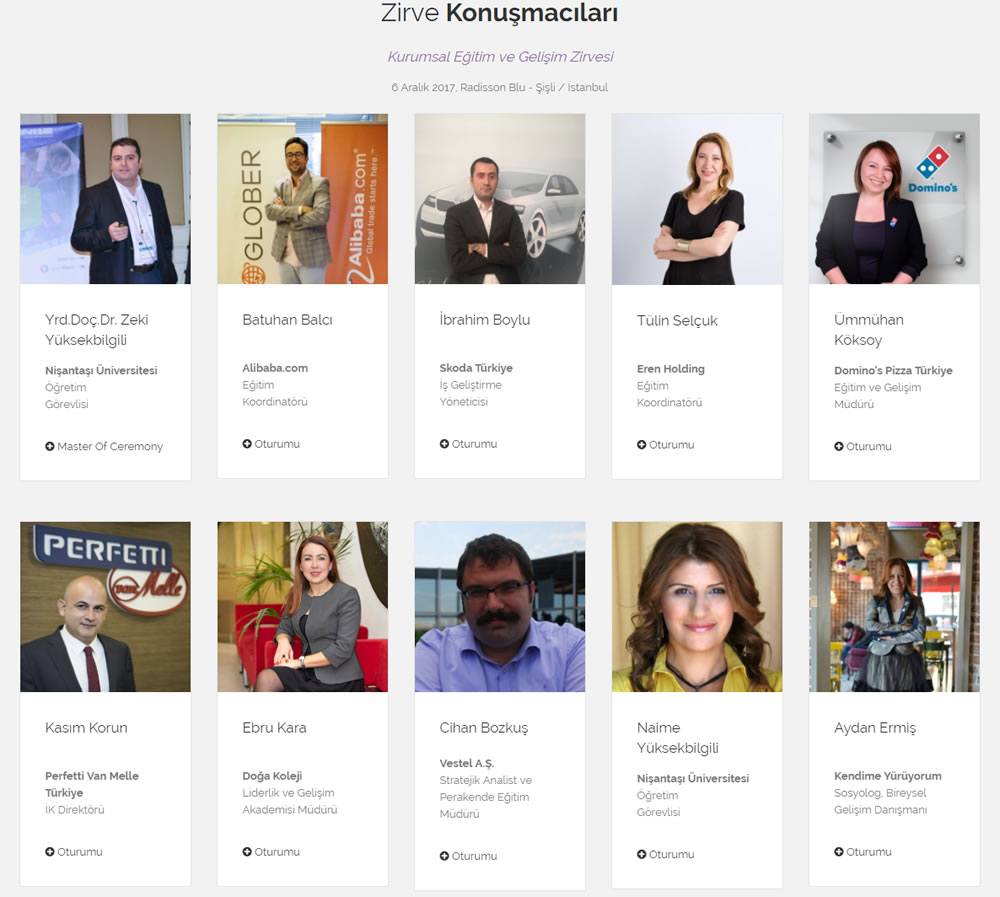Click plus icon under İbrahim Boylu card
This screenshot has width=1000, height=897.
click(444, 444)
